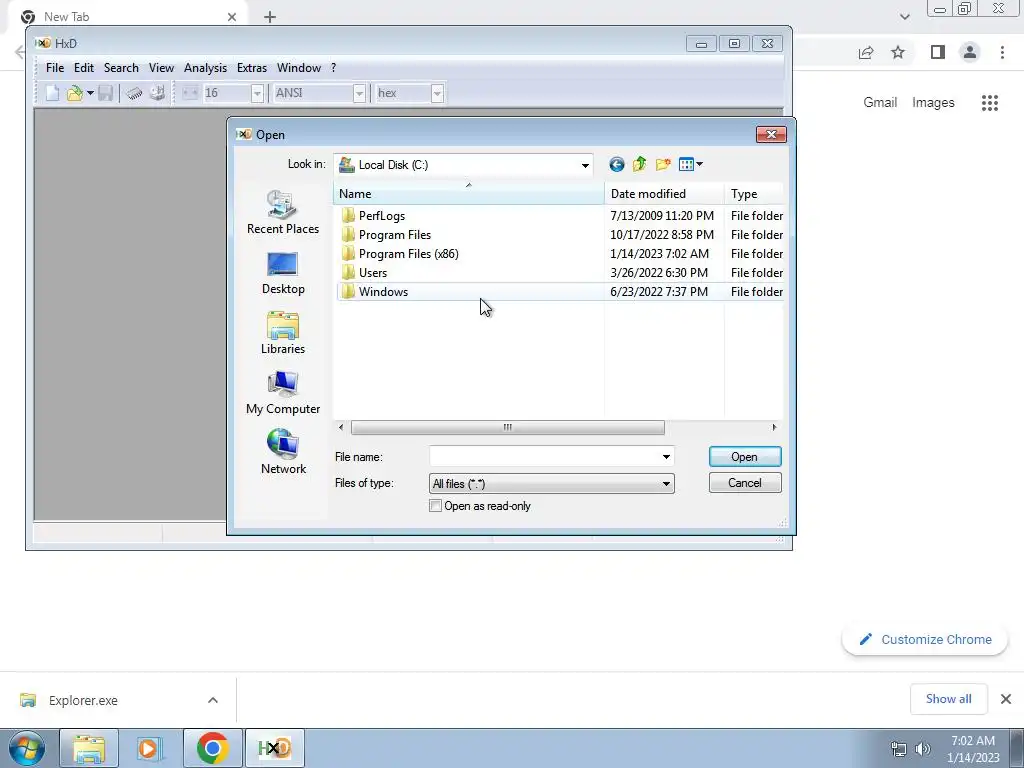Sort by the Name column header
1024x768 pixels.
pyautogui.click(x=468, y=194)
